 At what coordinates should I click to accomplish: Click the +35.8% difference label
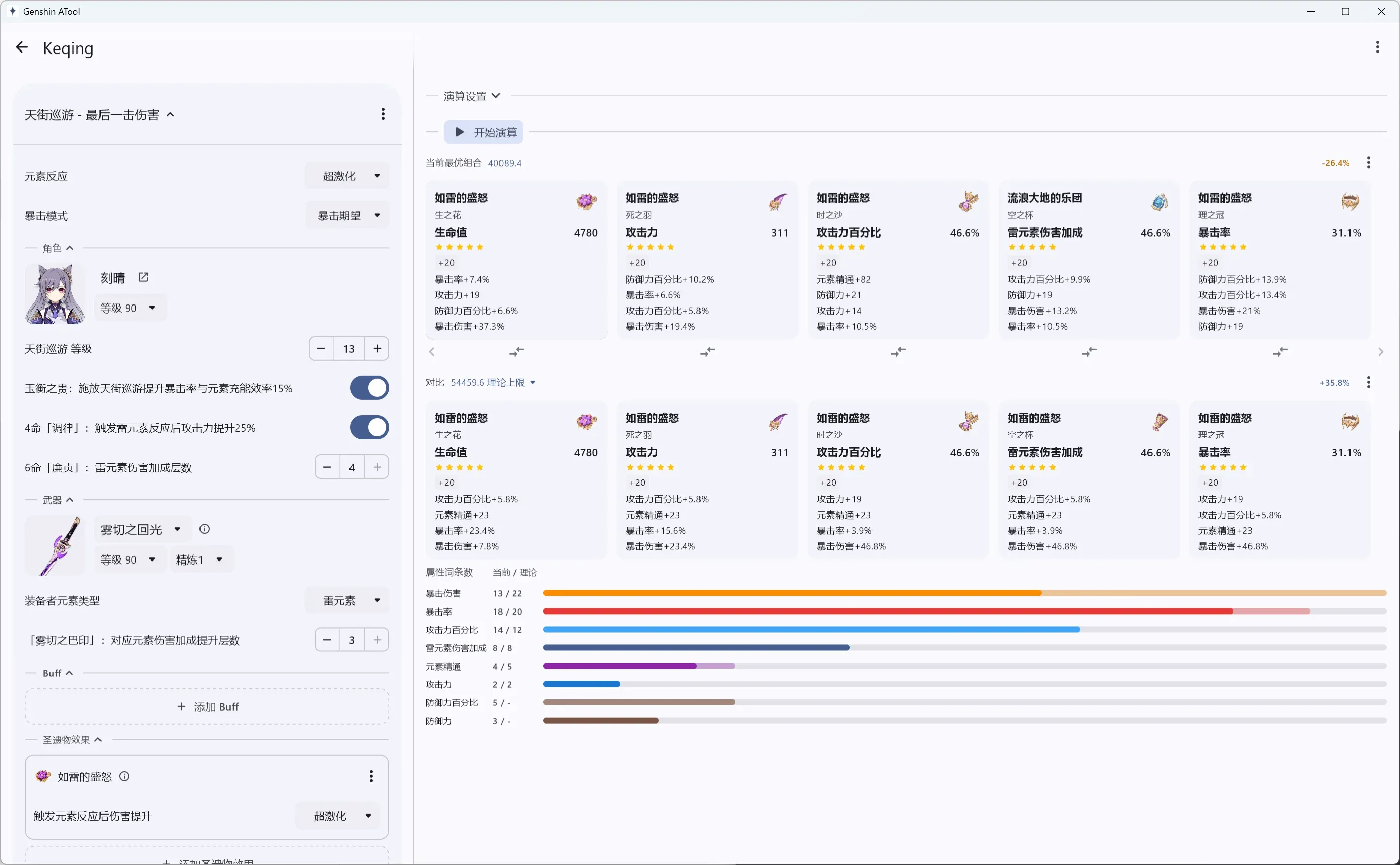tap(1334, 383)
